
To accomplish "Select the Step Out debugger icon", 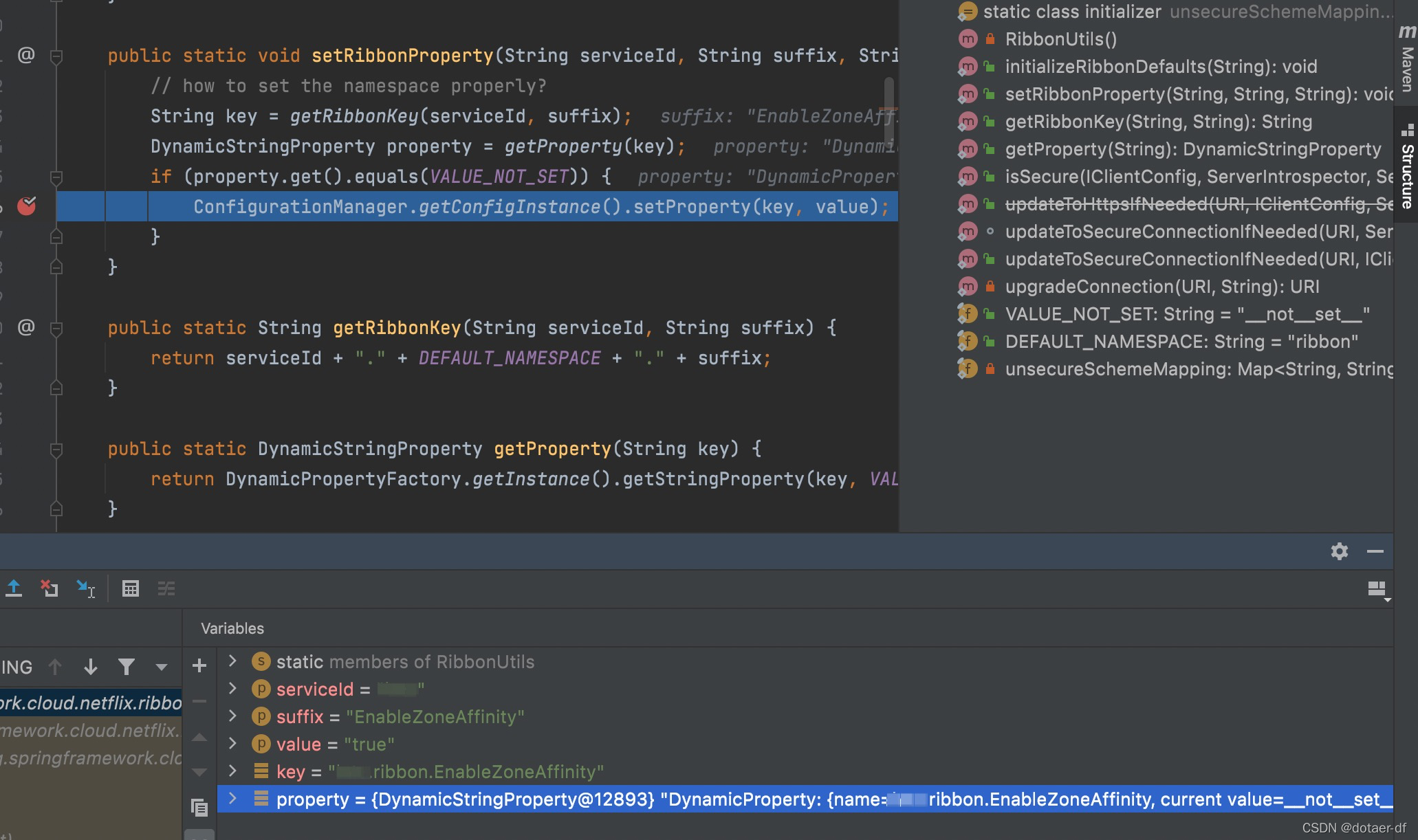I will [14, 589].
